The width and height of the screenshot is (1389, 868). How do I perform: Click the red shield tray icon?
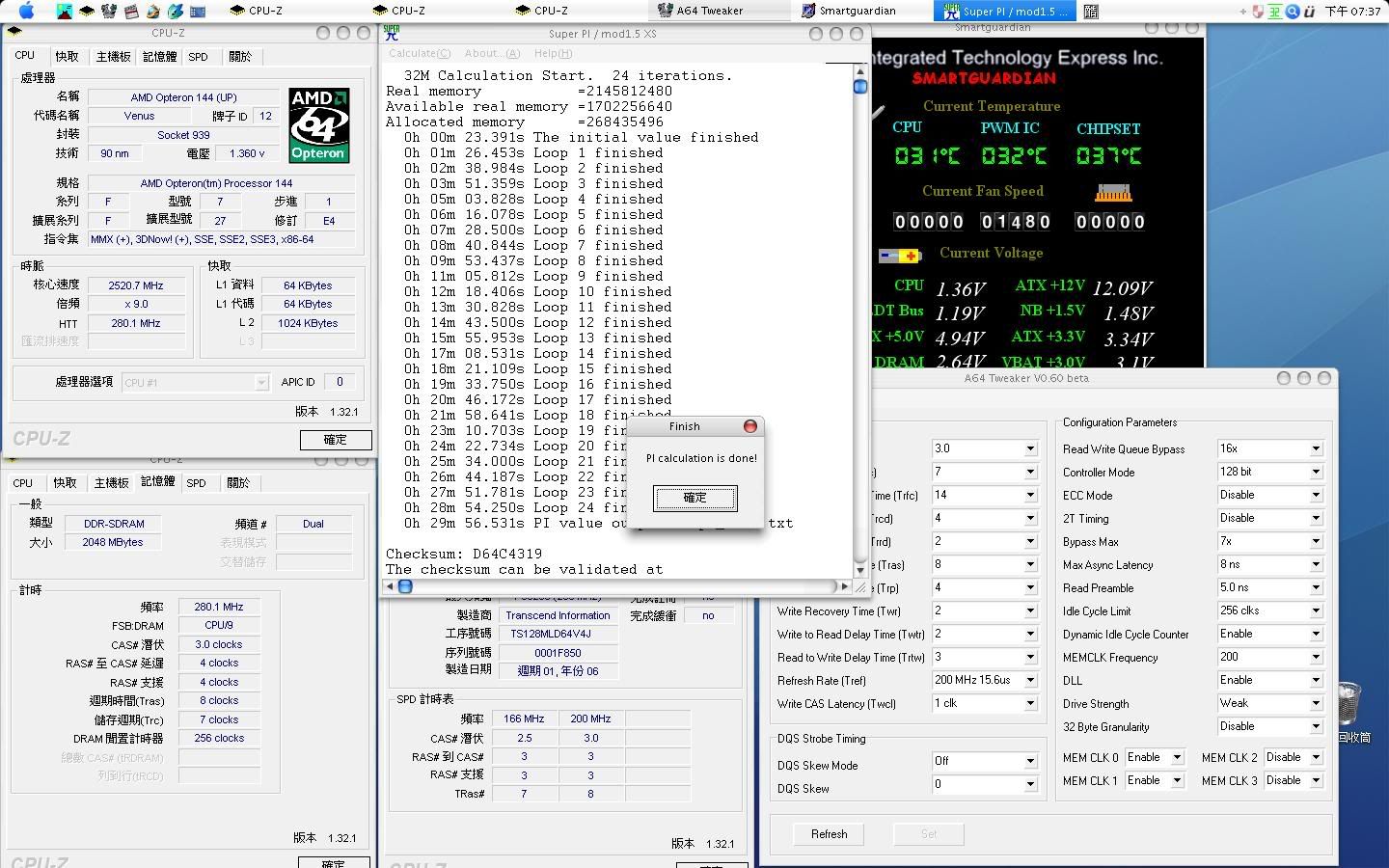point(1258,12)
